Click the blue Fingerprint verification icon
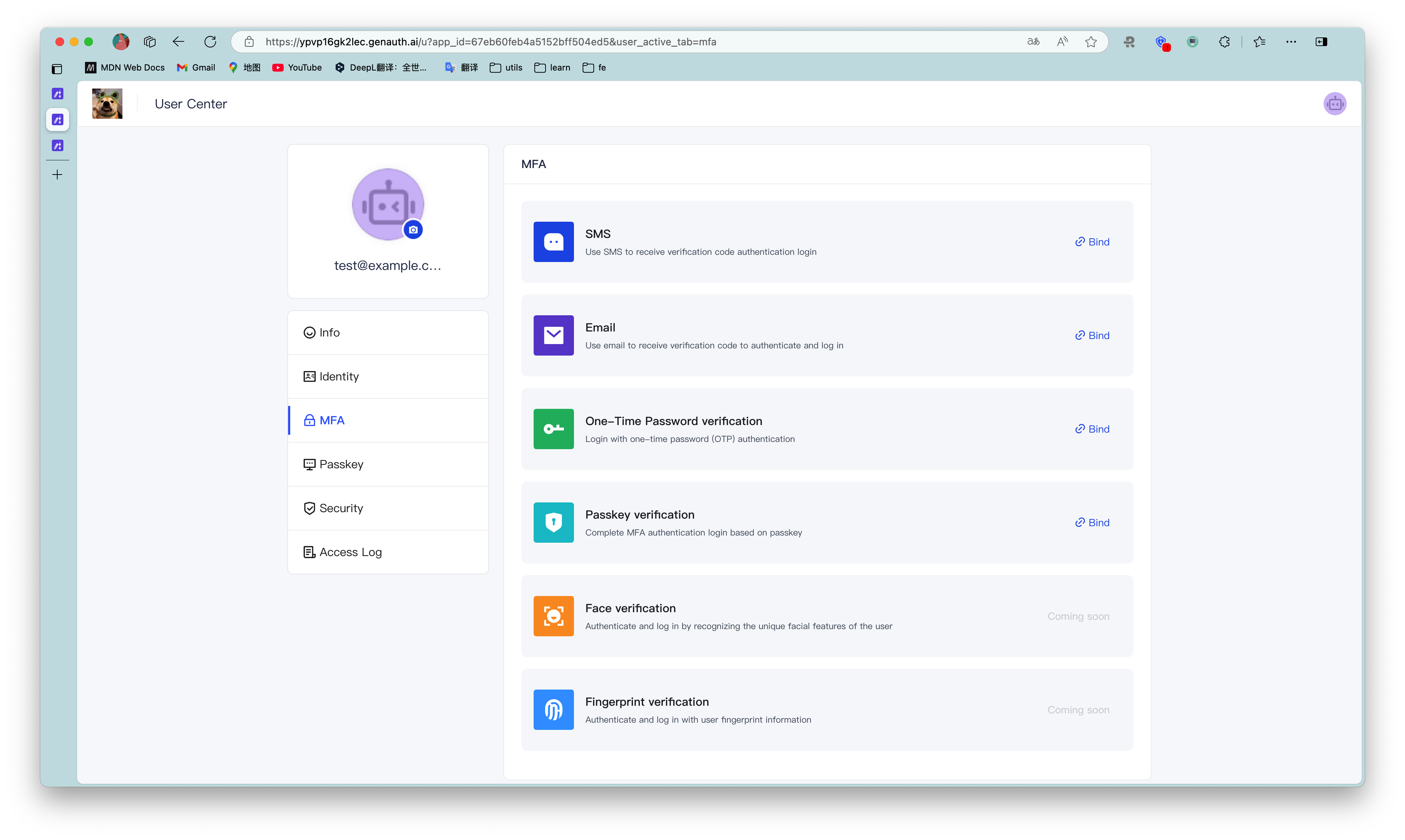 (553, 710)
